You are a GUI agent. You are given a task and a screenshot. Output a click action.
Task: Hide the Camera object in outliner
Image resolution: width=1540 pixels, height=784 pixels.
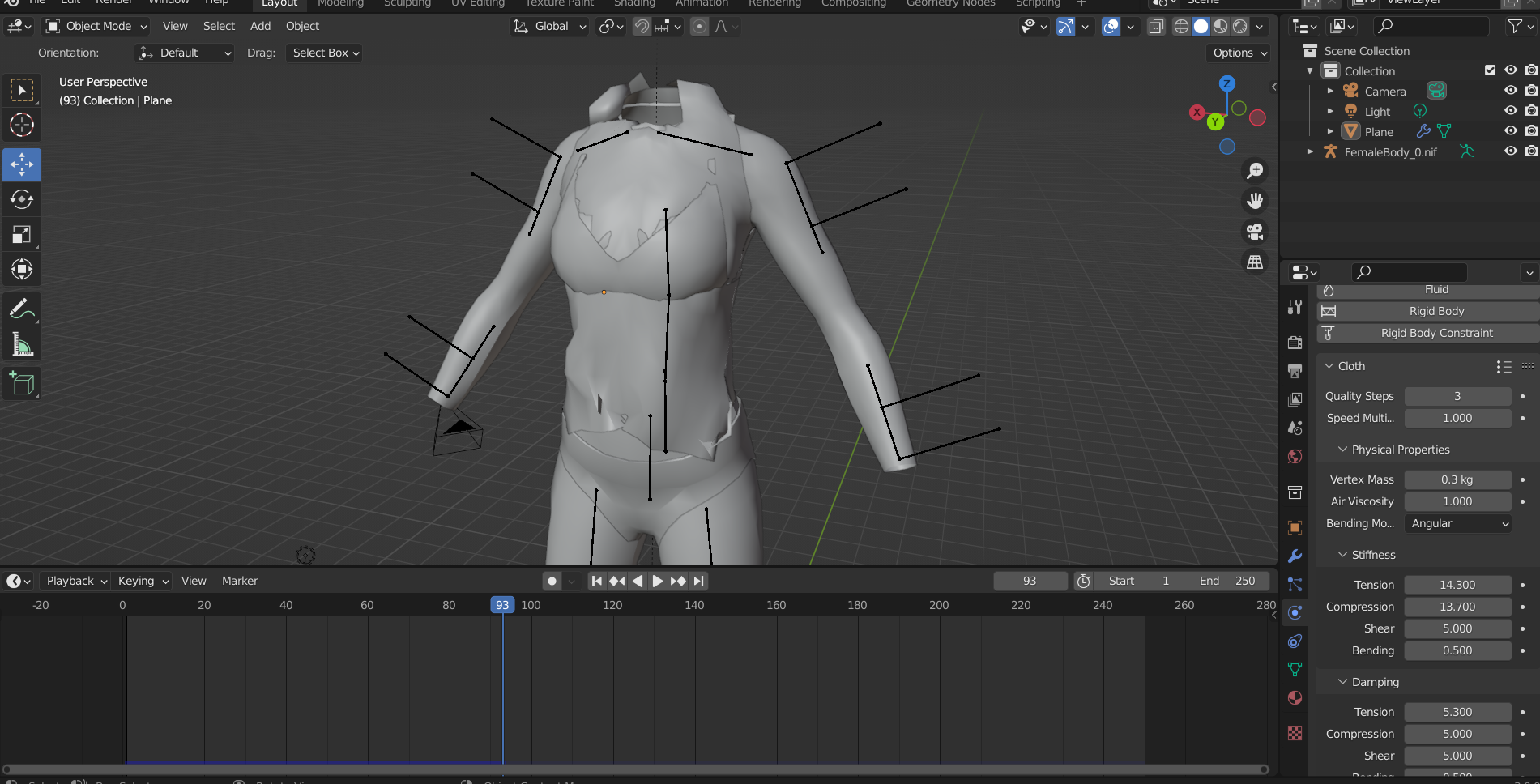1510,91
